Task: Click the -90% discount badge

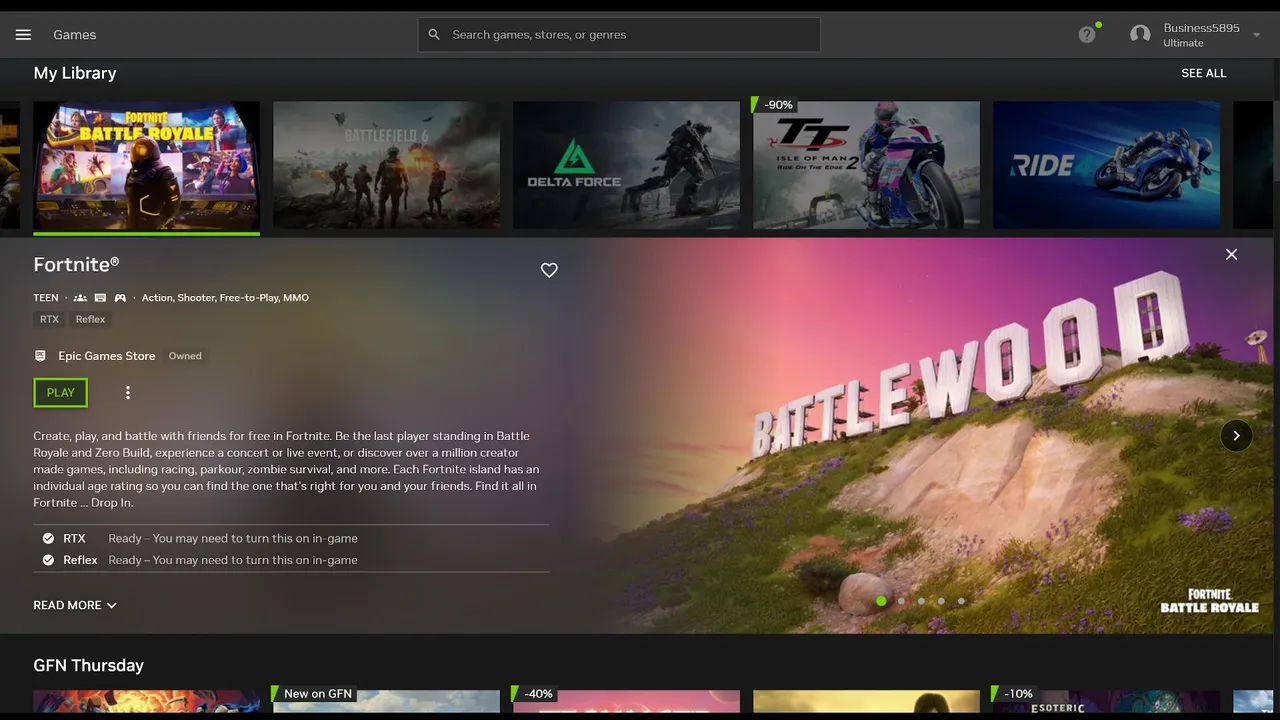Action: [776, 105]
